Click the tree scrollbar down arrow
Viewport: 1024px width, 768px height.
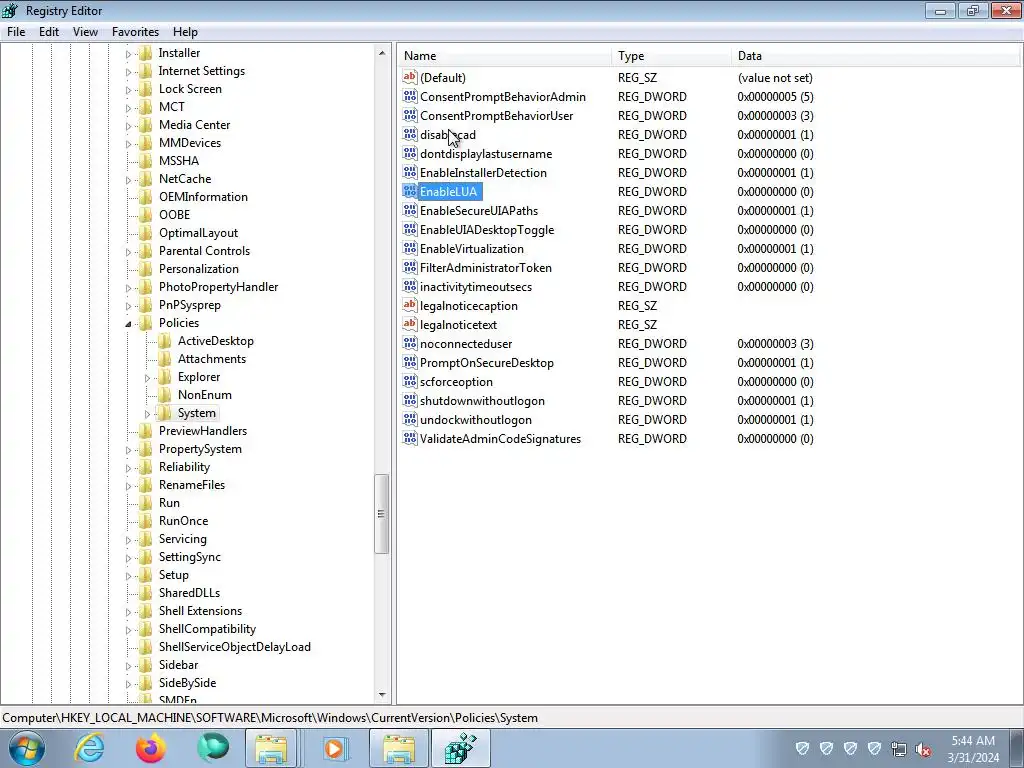coord(382,696)
